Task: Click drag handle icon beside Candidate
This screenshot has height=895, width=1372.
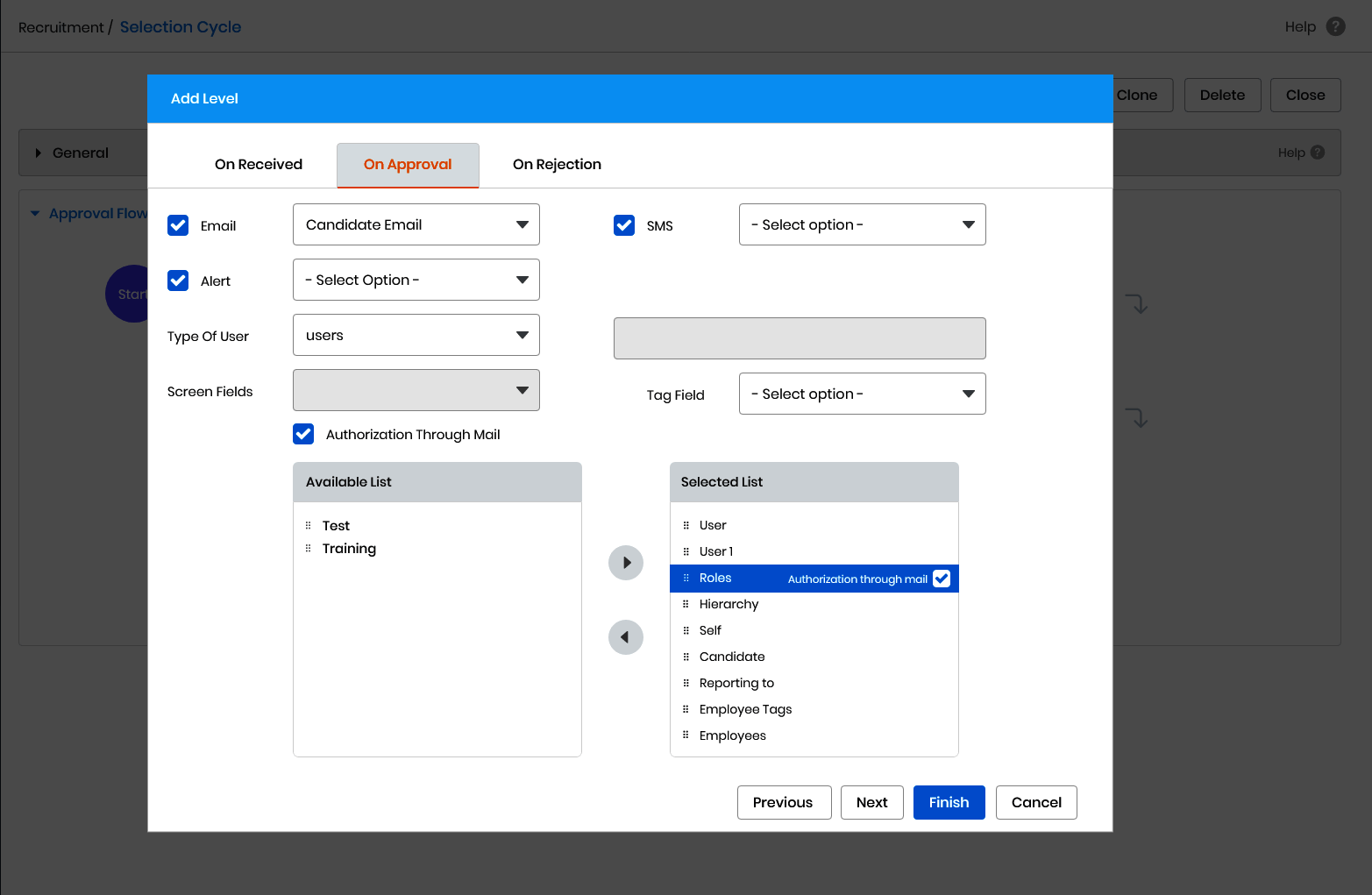Action: click(686, 657)
